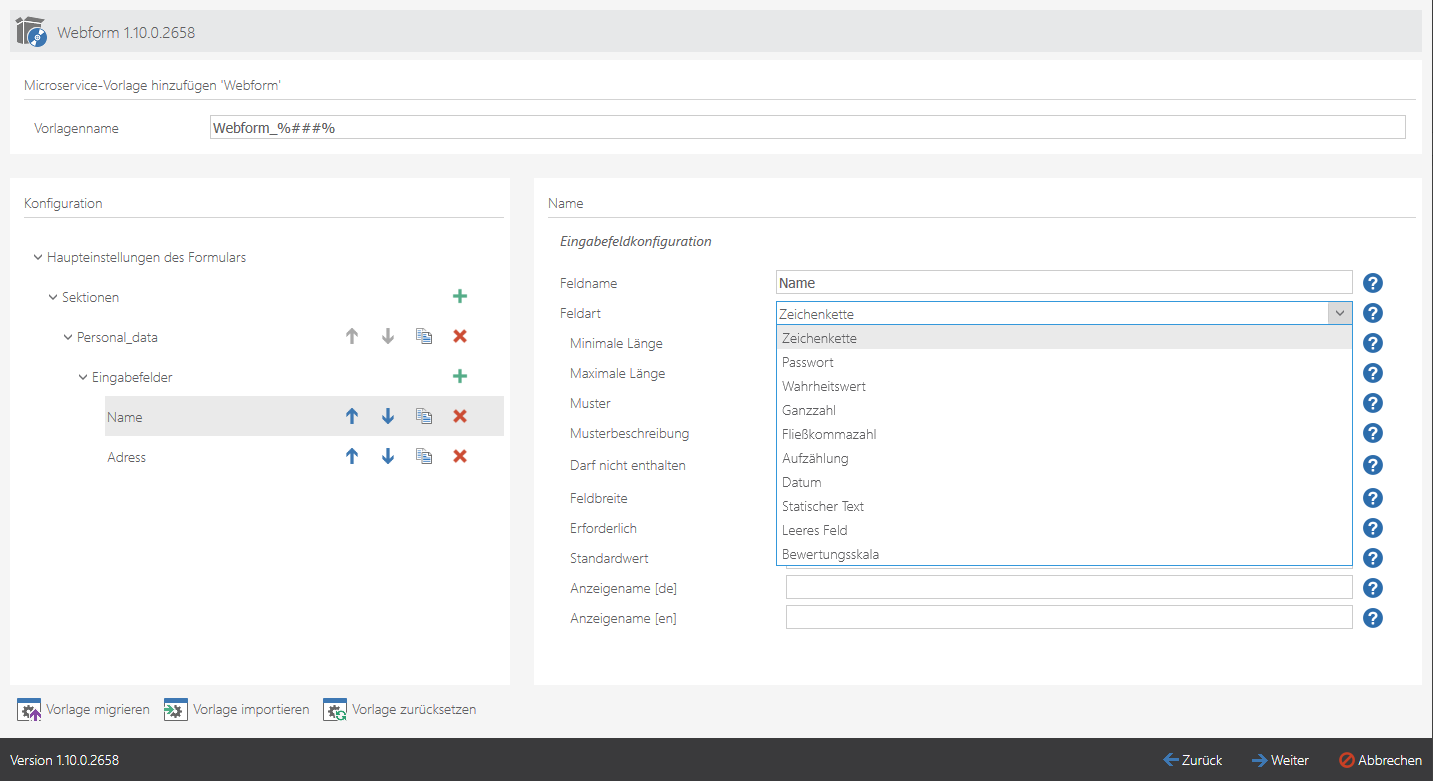This screenshot has width=1433, height=781.
Task: Click the Weiter button
Action: (x=1280, y=760)
